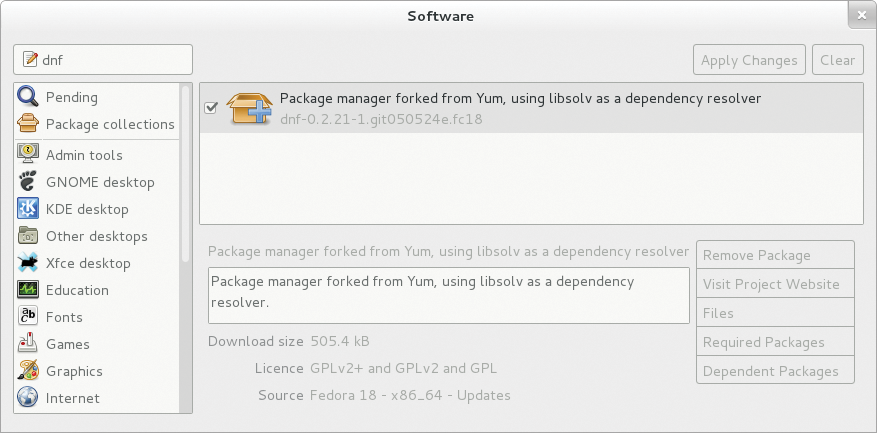Click the Pending magnifier icon
Screen dimensions: 877x433
tap(28, 97)
